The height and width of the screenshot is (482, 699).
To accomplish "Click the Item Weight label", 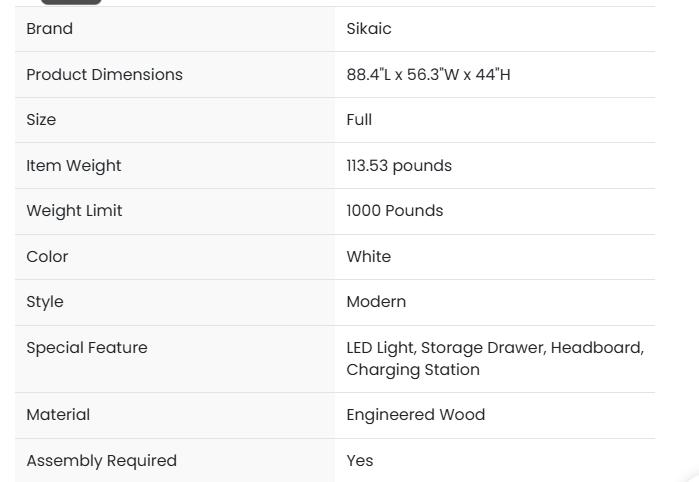I will [73, 166].
